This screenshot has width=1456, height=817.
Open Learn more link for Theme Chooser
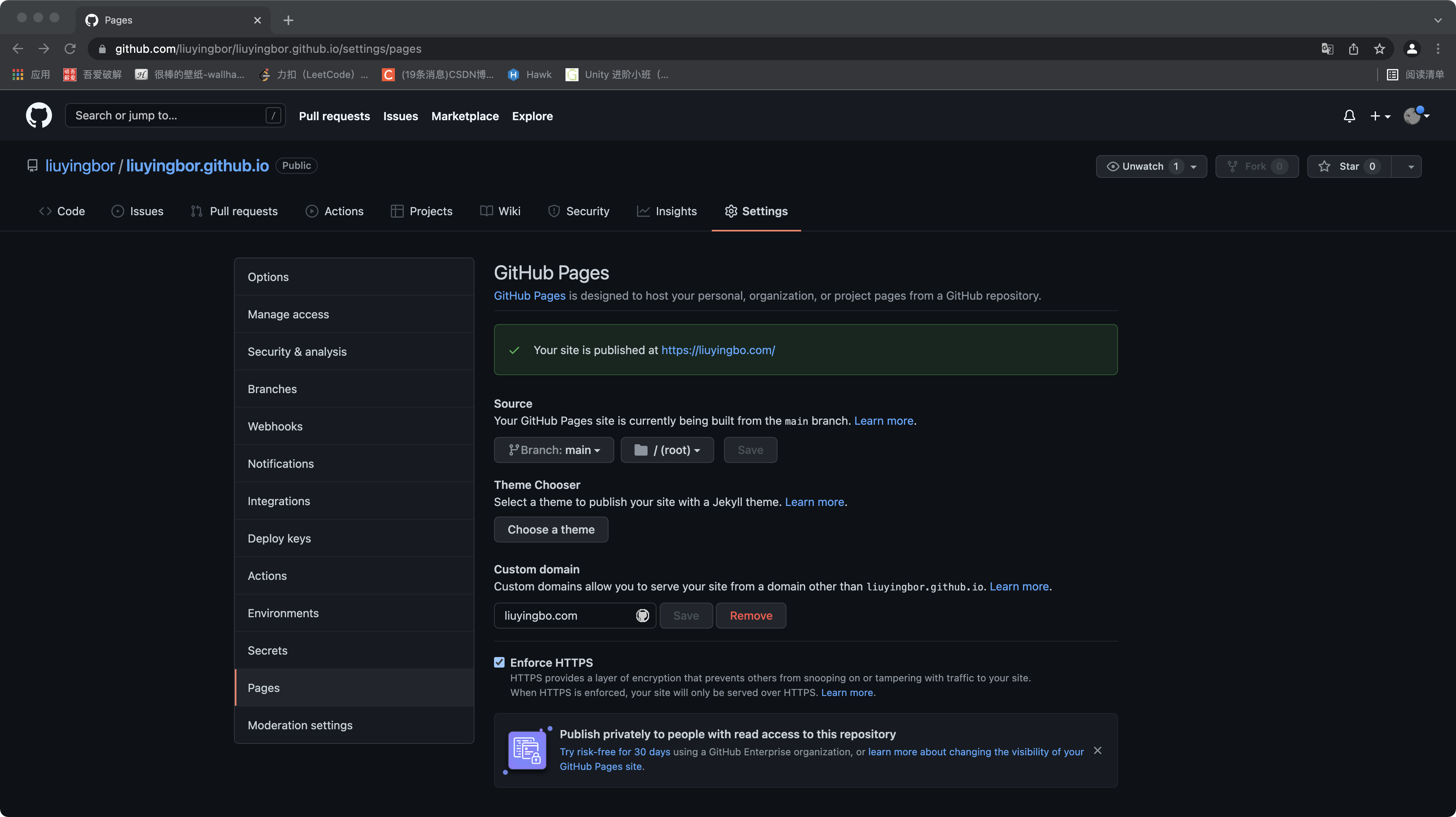click(815, 502)
